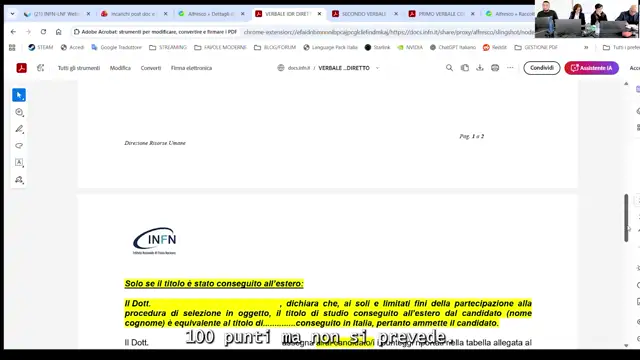The height and width of the screenshot is (360, 640).
Task: Select the add text box tool
Action: 19,162
